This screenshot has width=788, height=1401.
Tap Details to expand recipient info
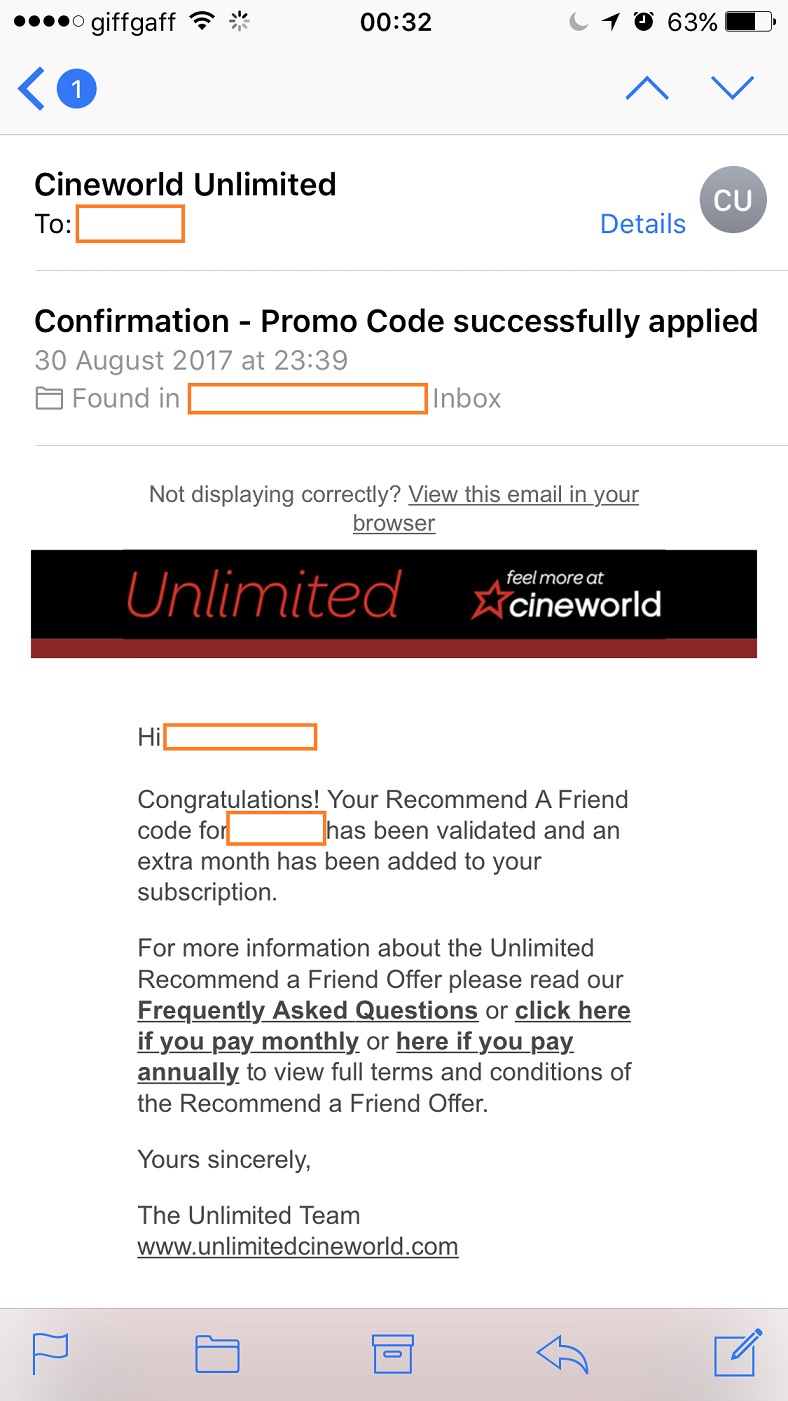point(642,224)
